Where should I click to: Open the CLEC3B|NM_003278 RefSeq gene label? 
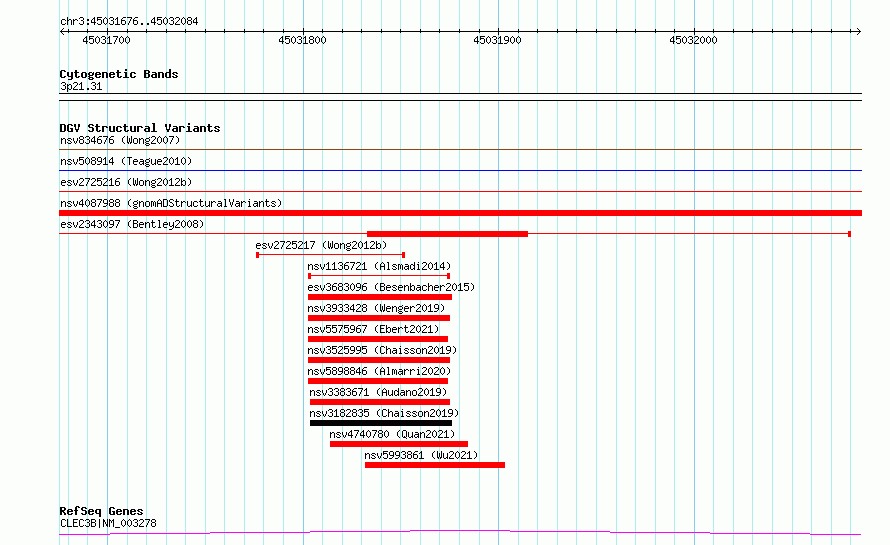click(x=108, y=523)
